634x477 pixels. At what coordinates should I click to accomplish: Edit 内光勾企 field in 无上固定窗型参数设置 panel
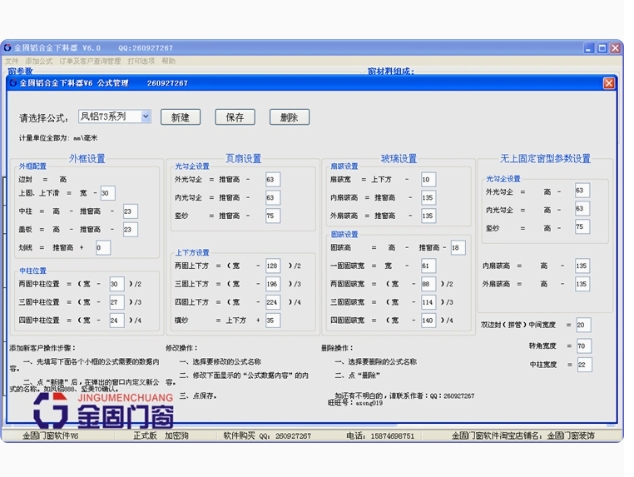coord(582,209)
